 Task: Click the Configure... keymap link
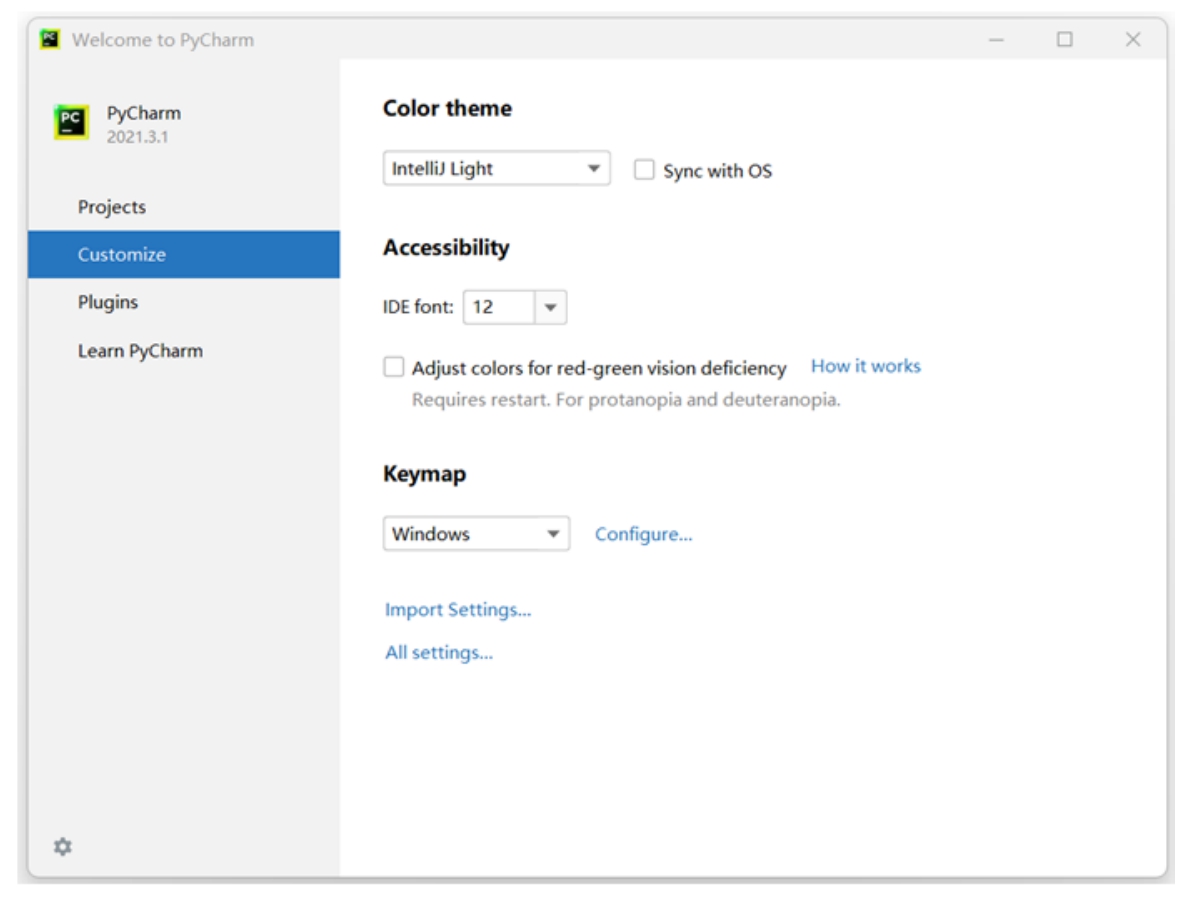tap(643, 534)
